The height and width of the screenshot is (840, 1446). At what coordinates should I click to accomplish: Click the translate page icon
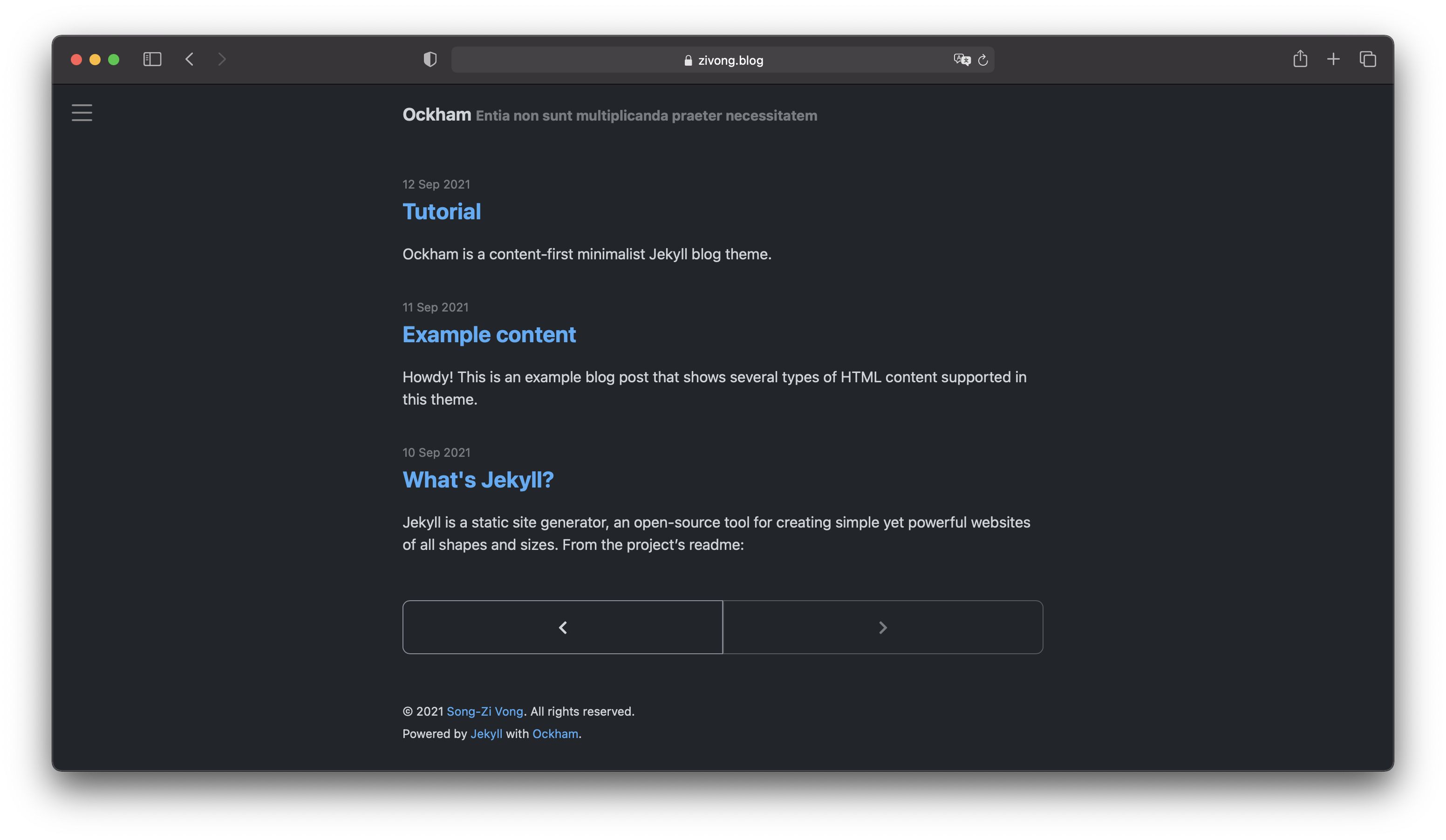(x=961, y=60)
